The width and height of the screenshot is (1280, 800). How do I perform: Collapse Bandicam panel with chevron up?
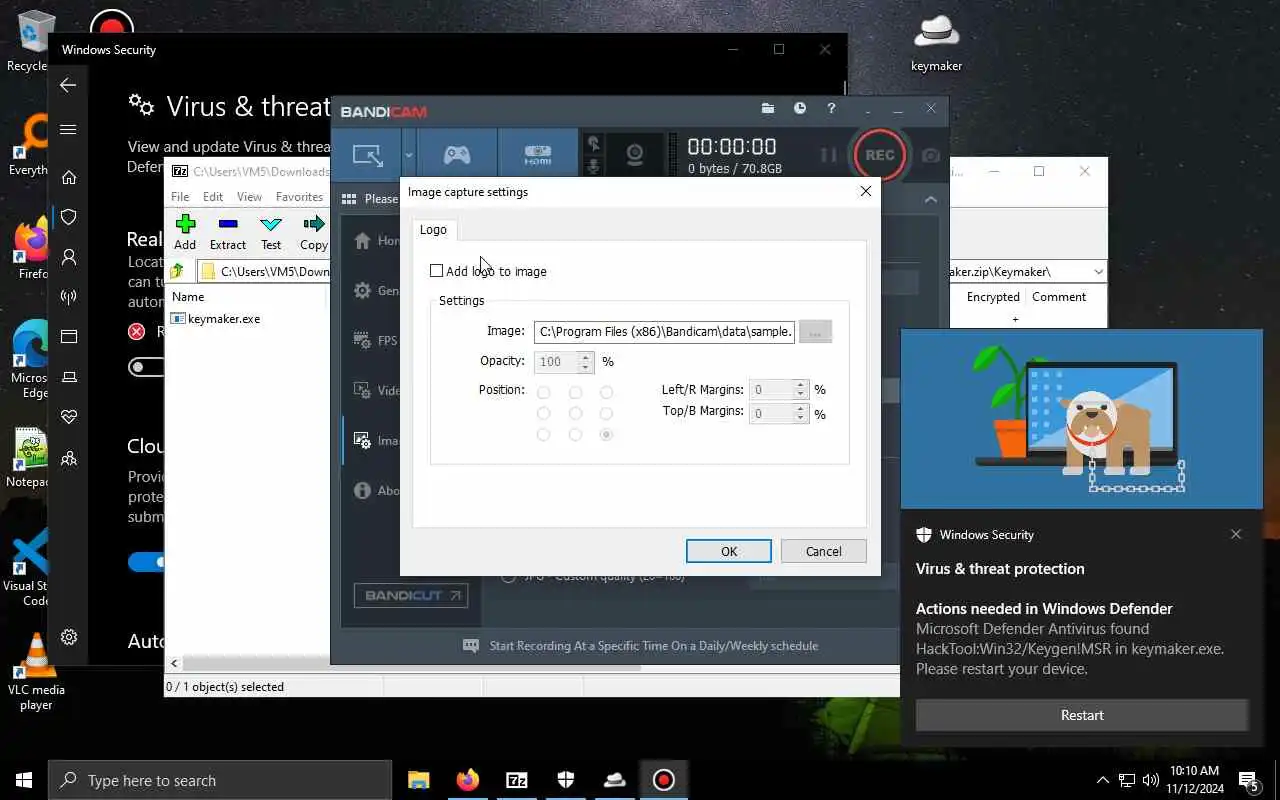click(x=931, y=199)
